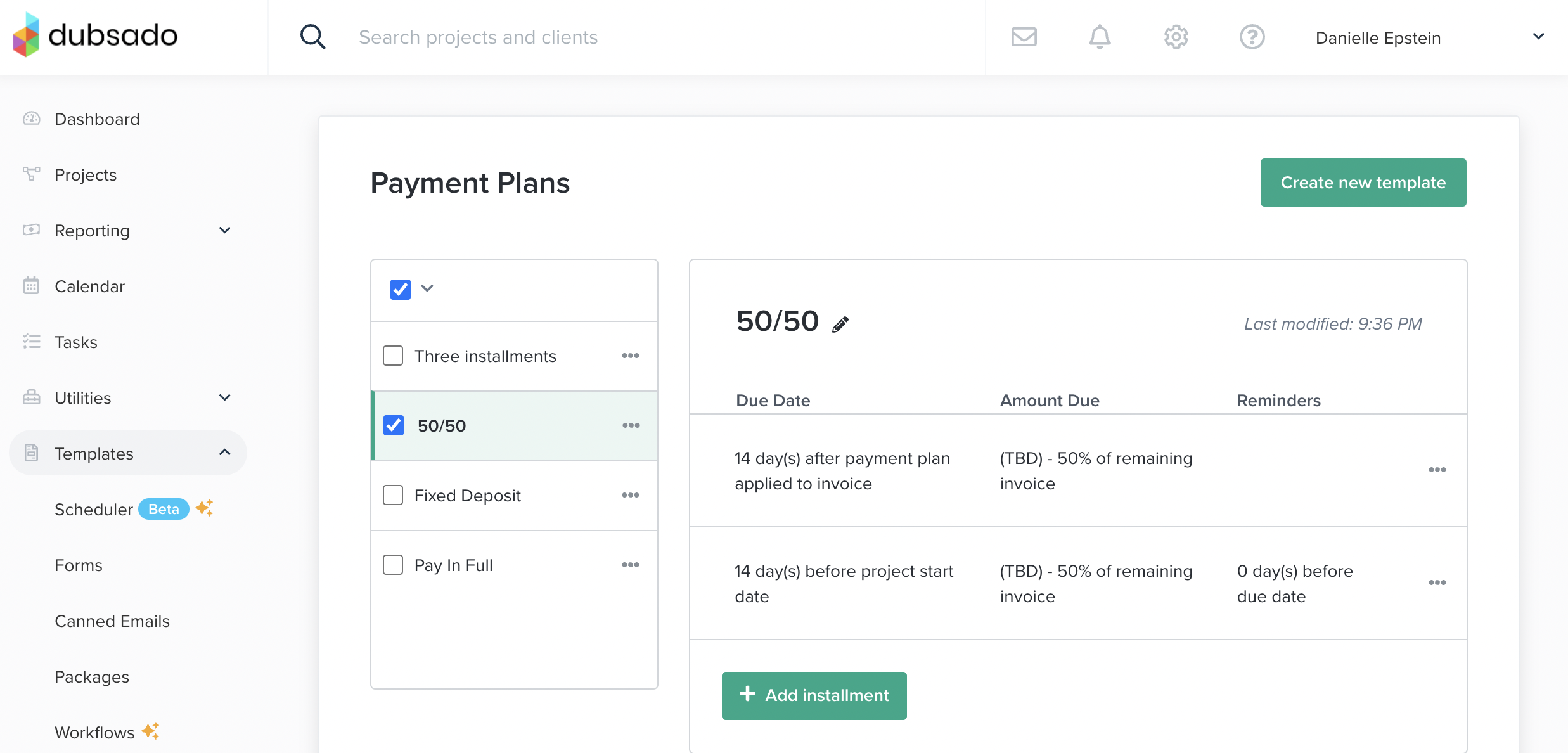Open the mail inbox icon
The width and height of the screenshot is (1568, 753).
(x=1024, y=37)
